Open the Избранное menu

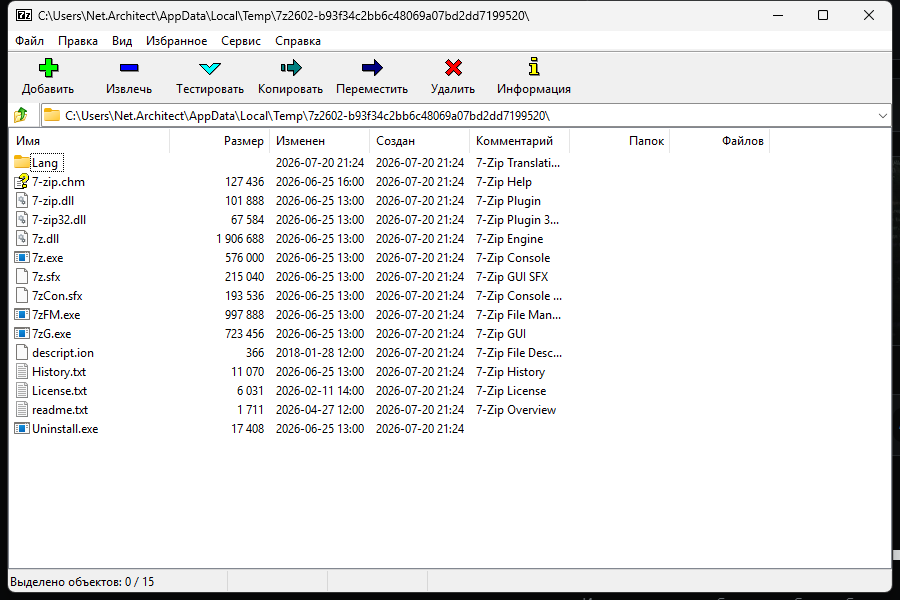pyautogui.click(x=176, y=41)
